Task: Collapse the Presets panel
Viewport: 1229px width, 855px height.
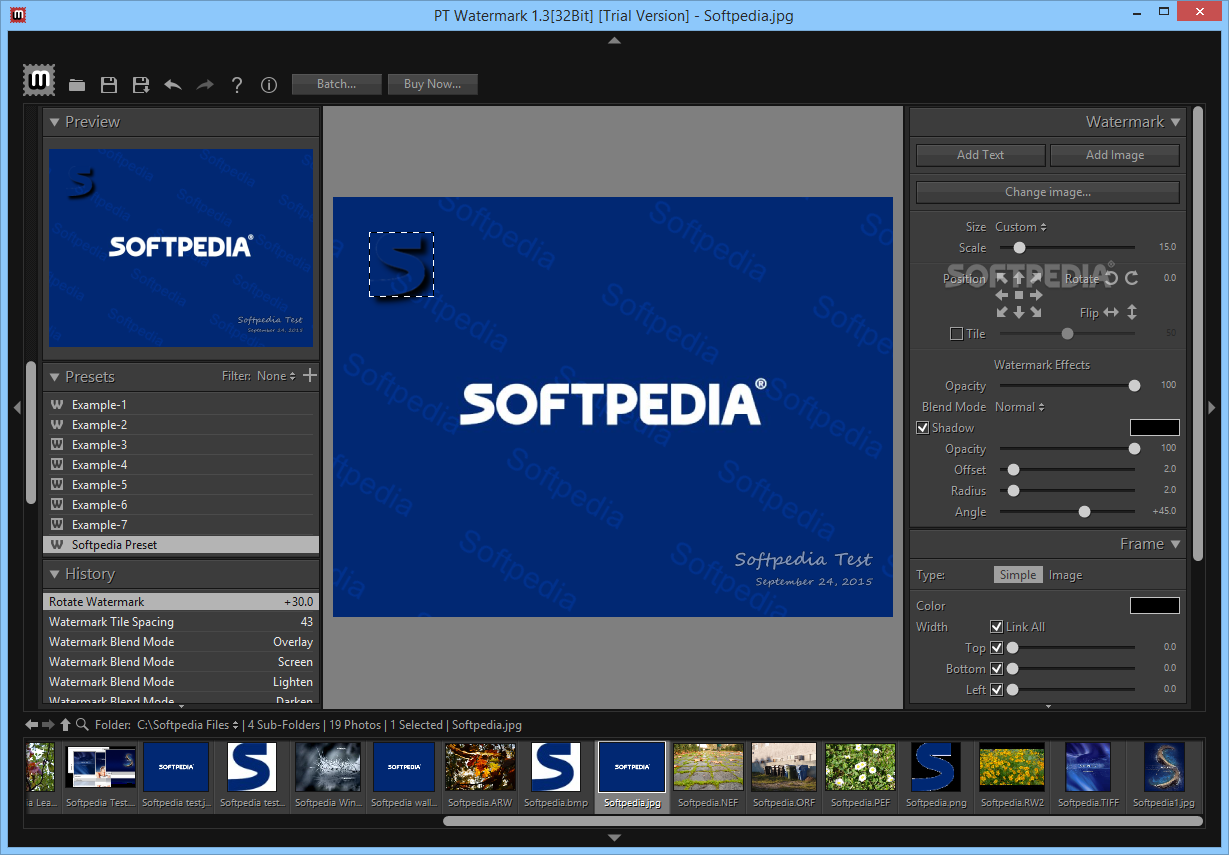Action: click(x=55, y=377)
